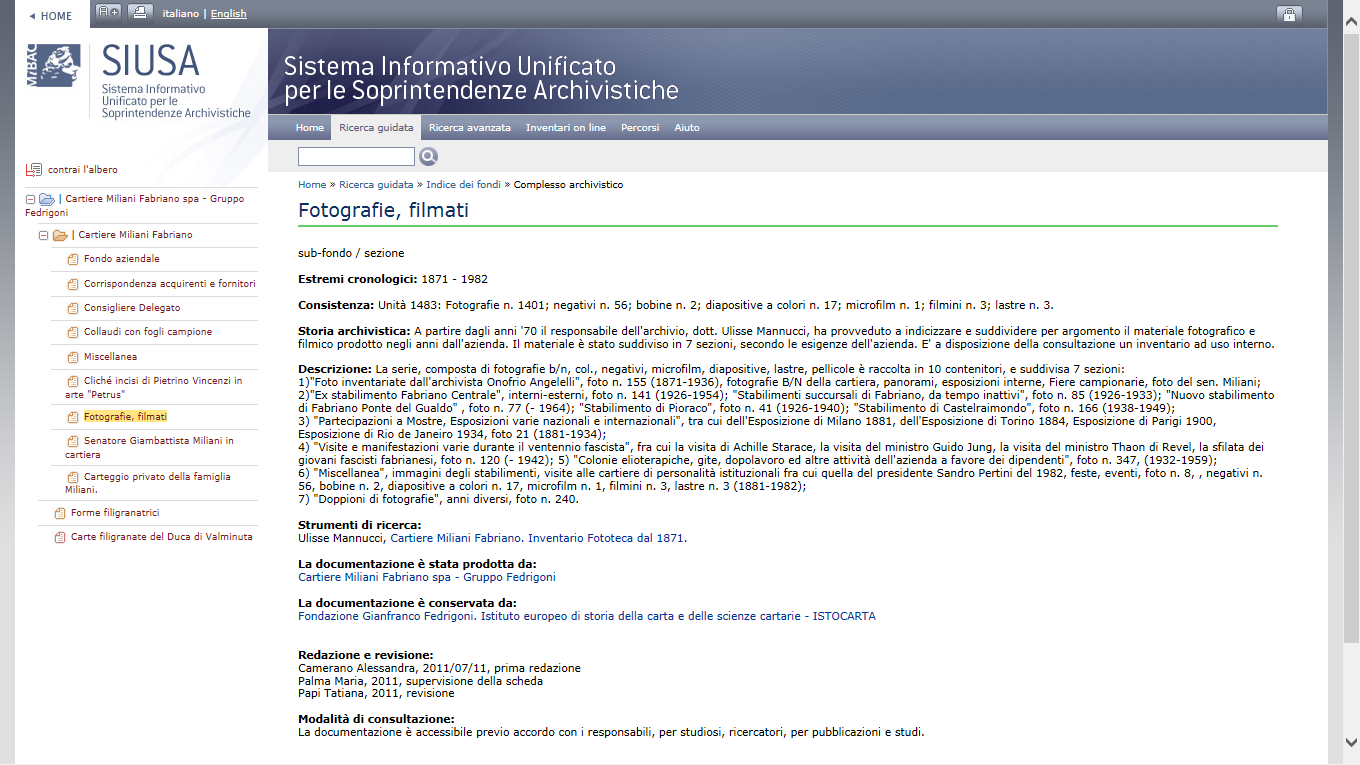
Task: Click the document icon by Senatore Giambattista Miliani
Action: [72, 441]
